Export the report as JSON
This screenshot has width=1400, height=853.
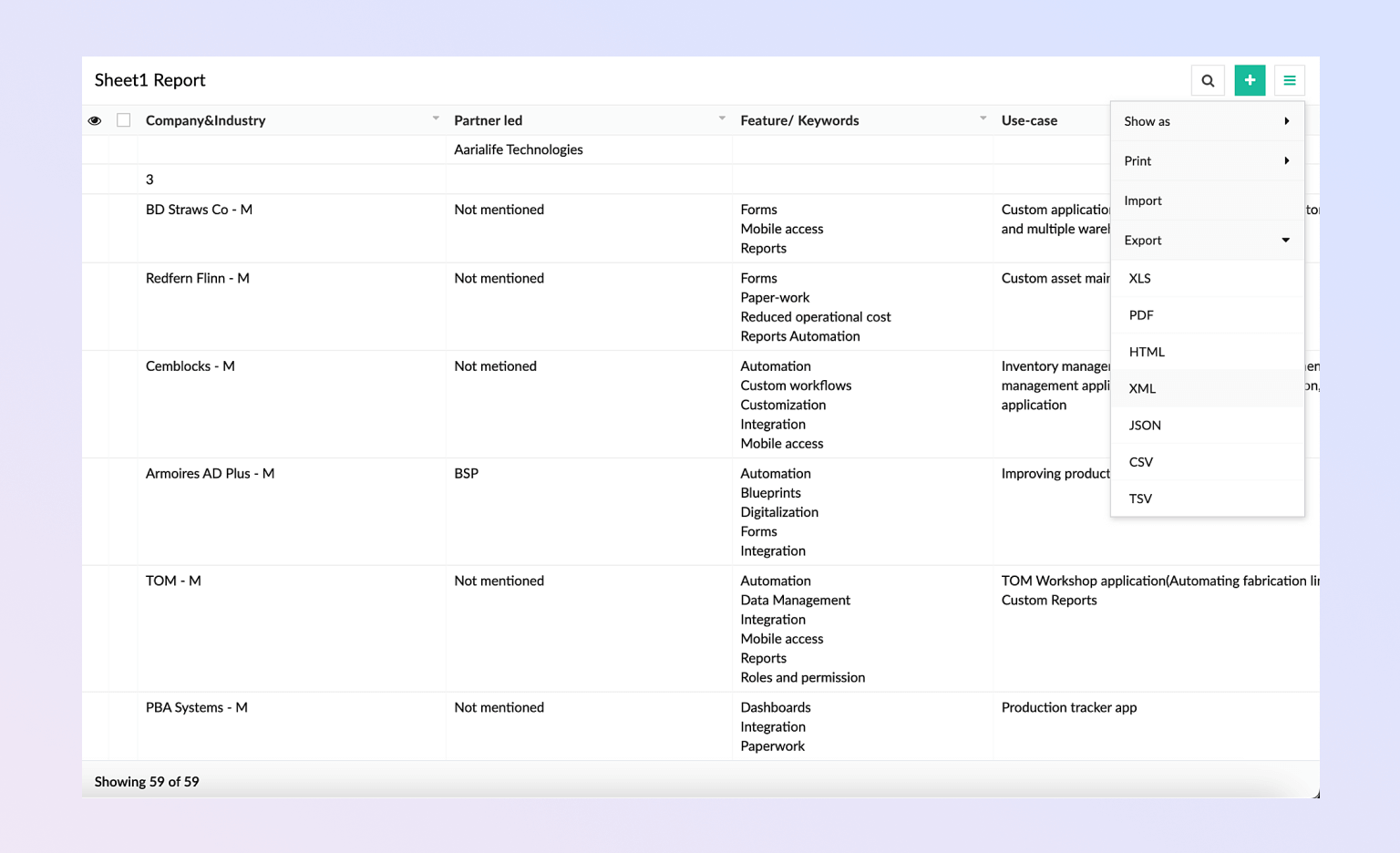pyautogui.click(x=1145, y=426)
